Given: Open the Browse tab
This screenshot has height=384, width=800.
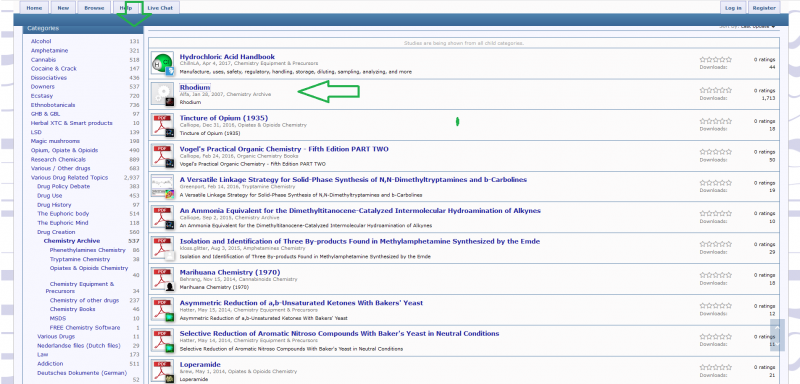Looking at the screenshot, I should pyautogui.click(x=94, y=8).
